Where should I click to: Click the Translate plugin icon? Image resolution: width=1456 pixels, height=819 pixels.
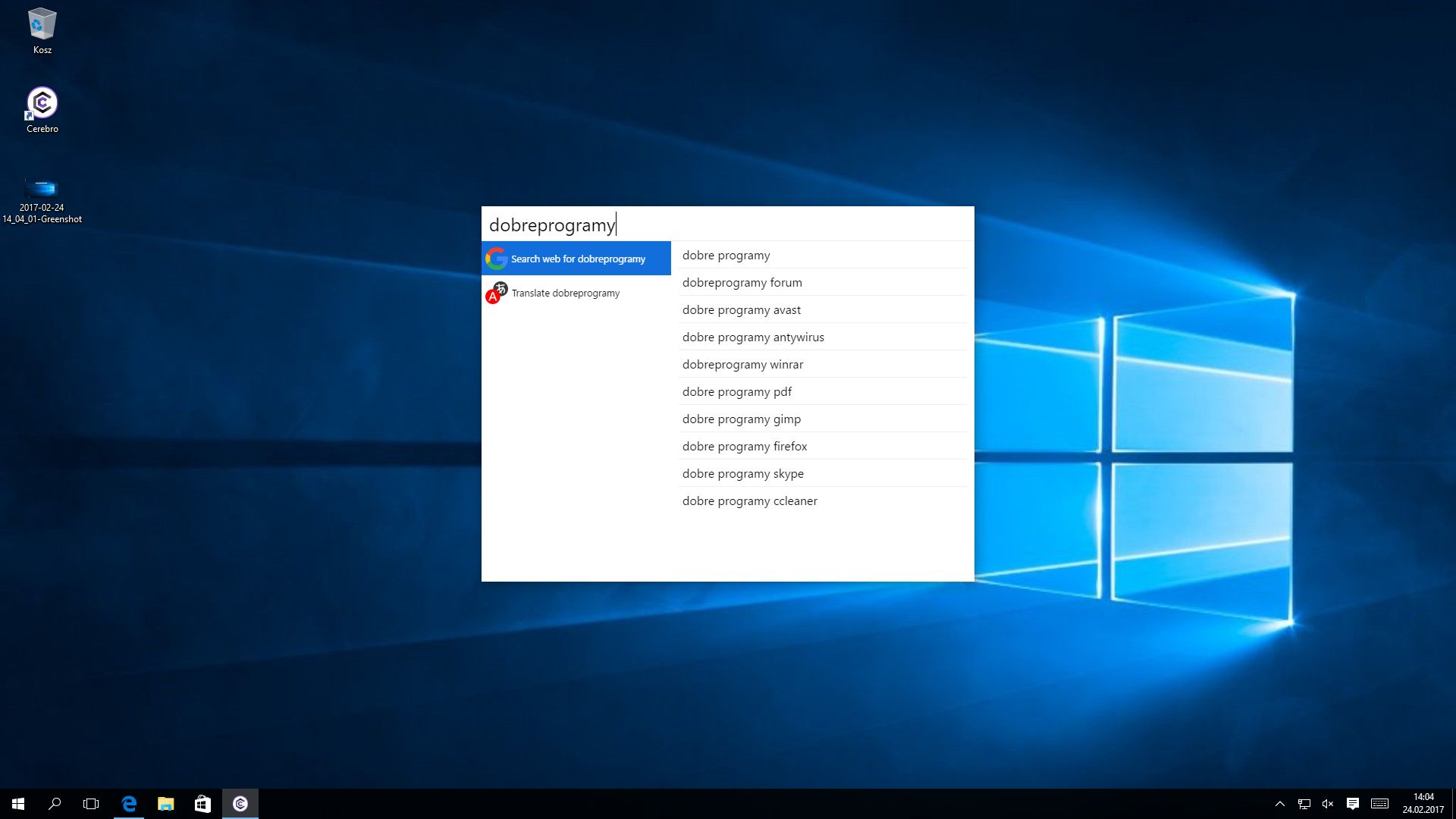(x=497, y=293)
